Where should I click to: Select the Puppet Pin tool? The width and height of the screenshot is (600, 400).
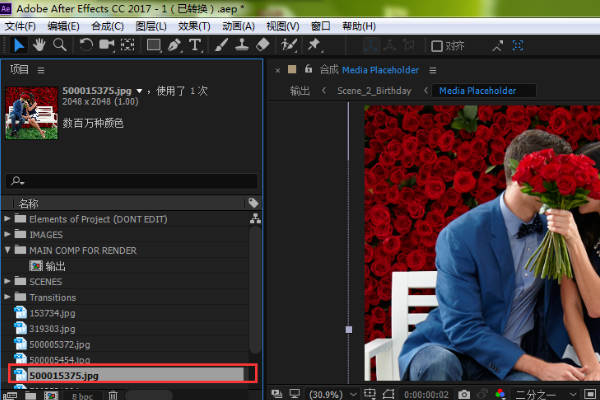[315, 45]
